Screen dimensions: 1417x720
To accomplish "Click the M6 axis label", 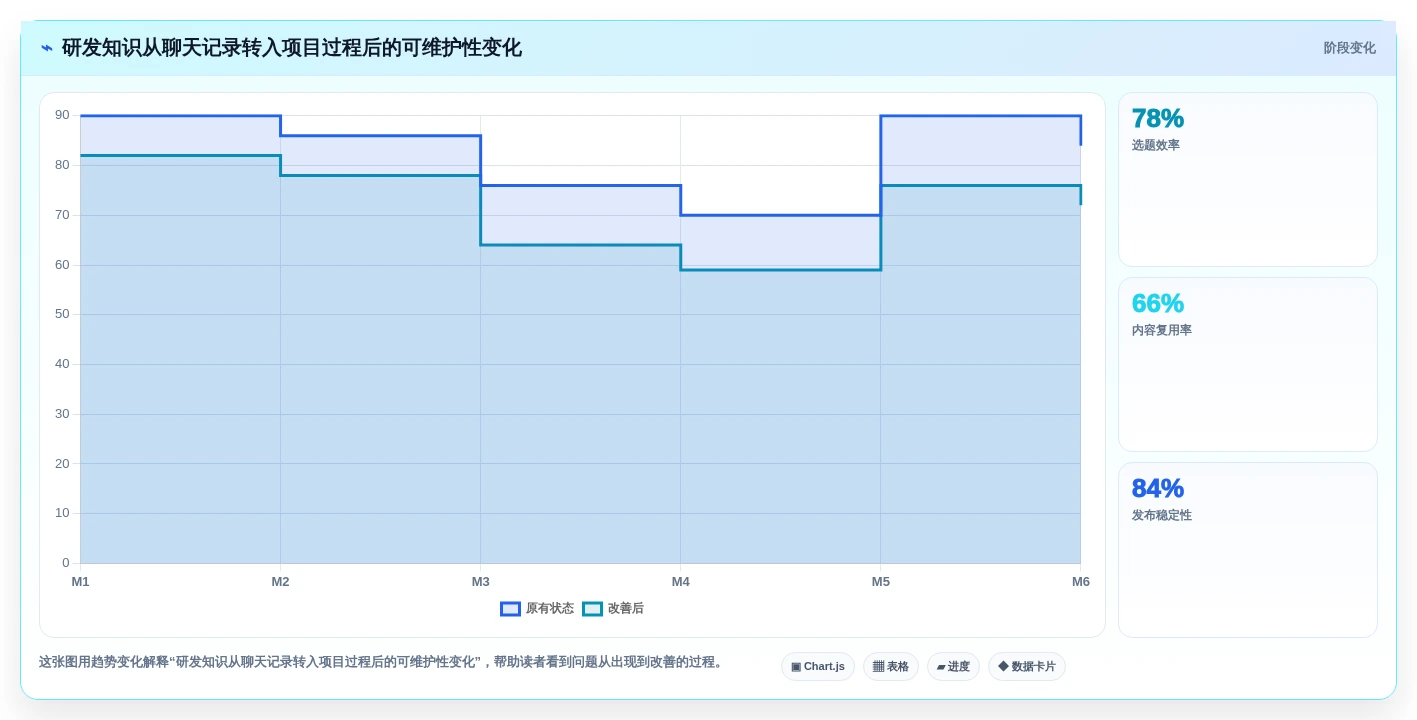I will (1081, 582).
